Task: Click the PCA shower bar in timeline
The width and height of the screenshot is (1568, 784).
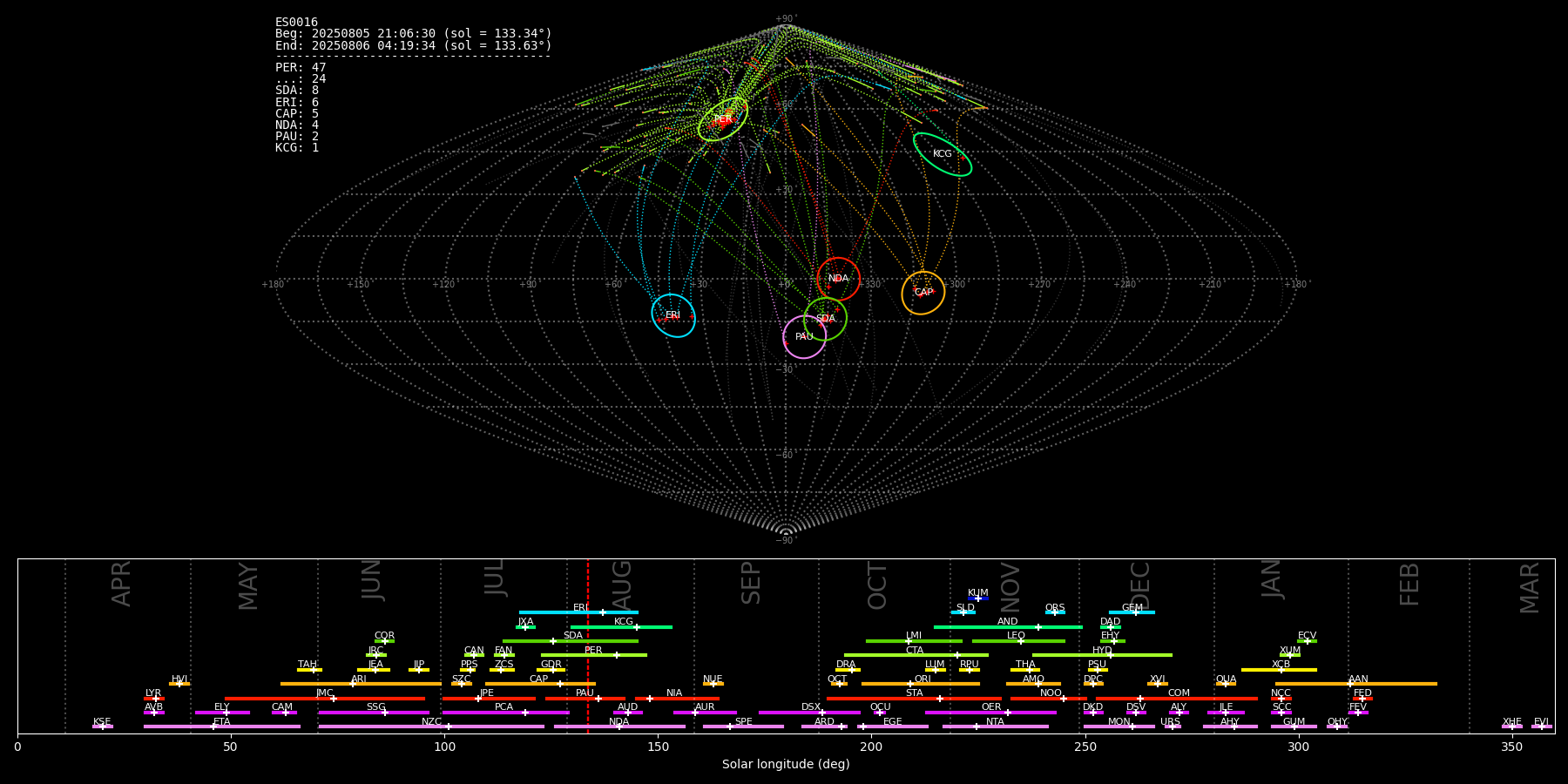Action: pos(505,713)
